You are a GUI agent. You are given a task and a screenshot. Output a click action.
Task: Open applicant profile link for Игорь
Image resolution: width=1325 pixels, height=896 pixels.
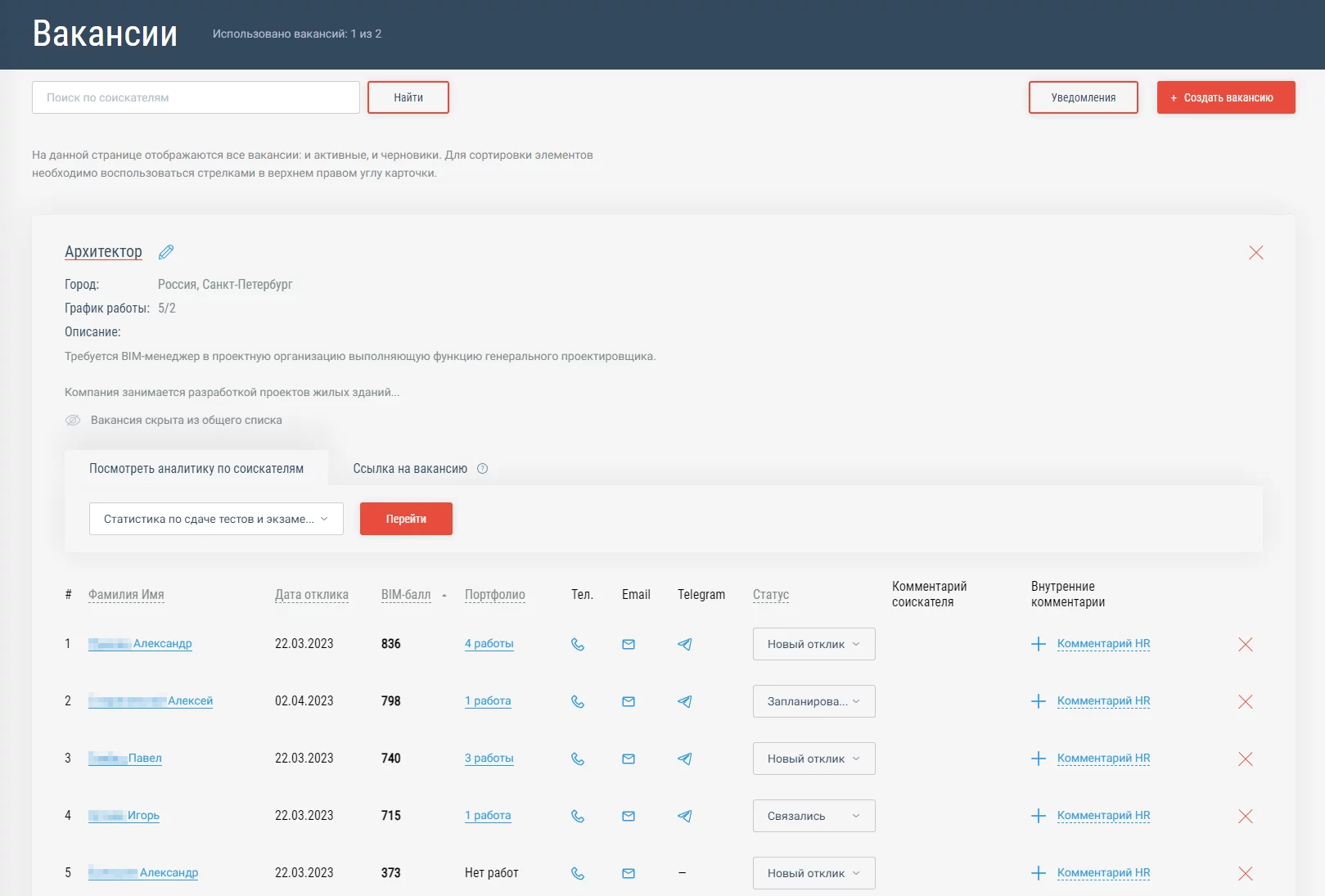[x=124, y=816]
